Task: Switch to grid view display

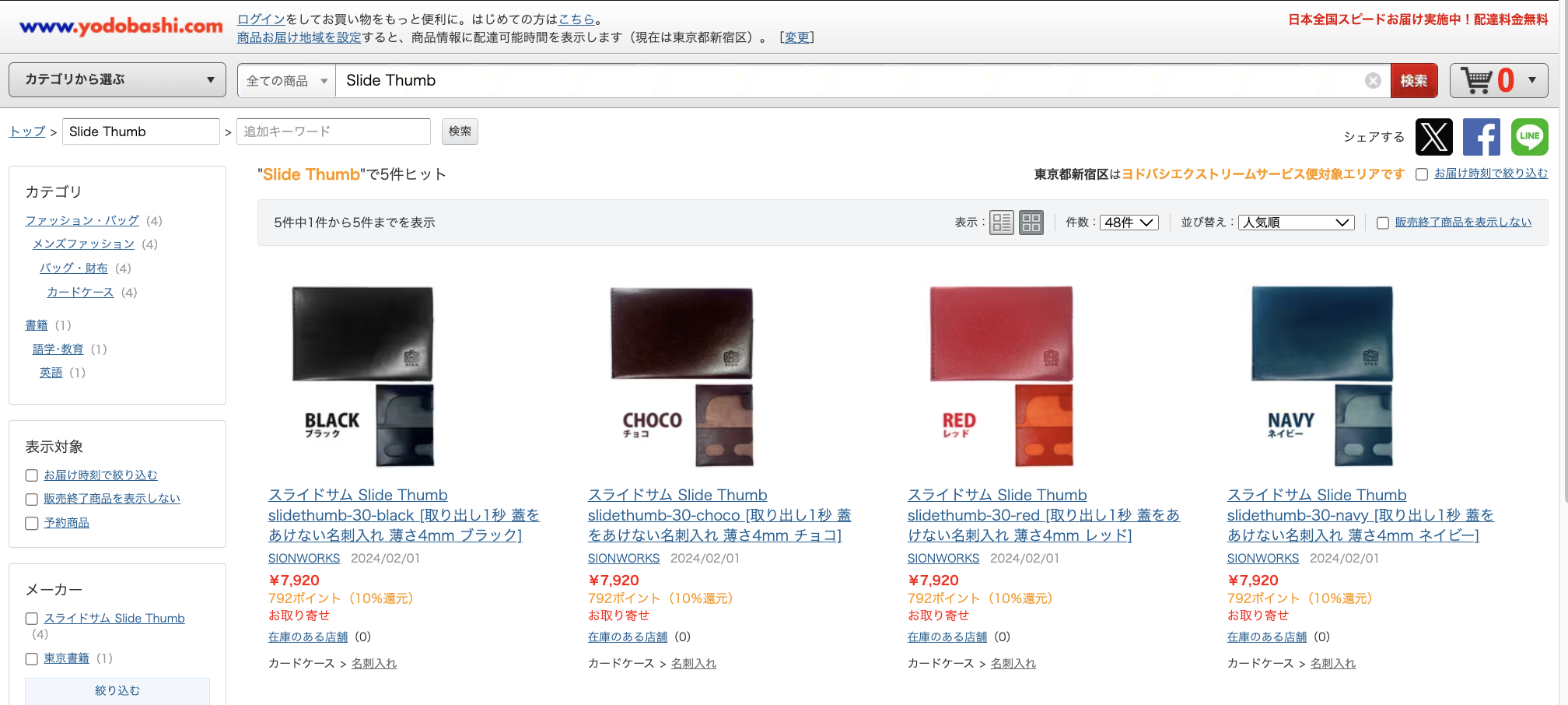Action: click(1031, 223)
